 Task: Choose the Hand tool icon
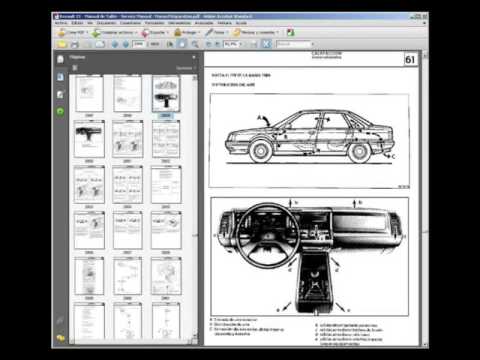point(182,44)
